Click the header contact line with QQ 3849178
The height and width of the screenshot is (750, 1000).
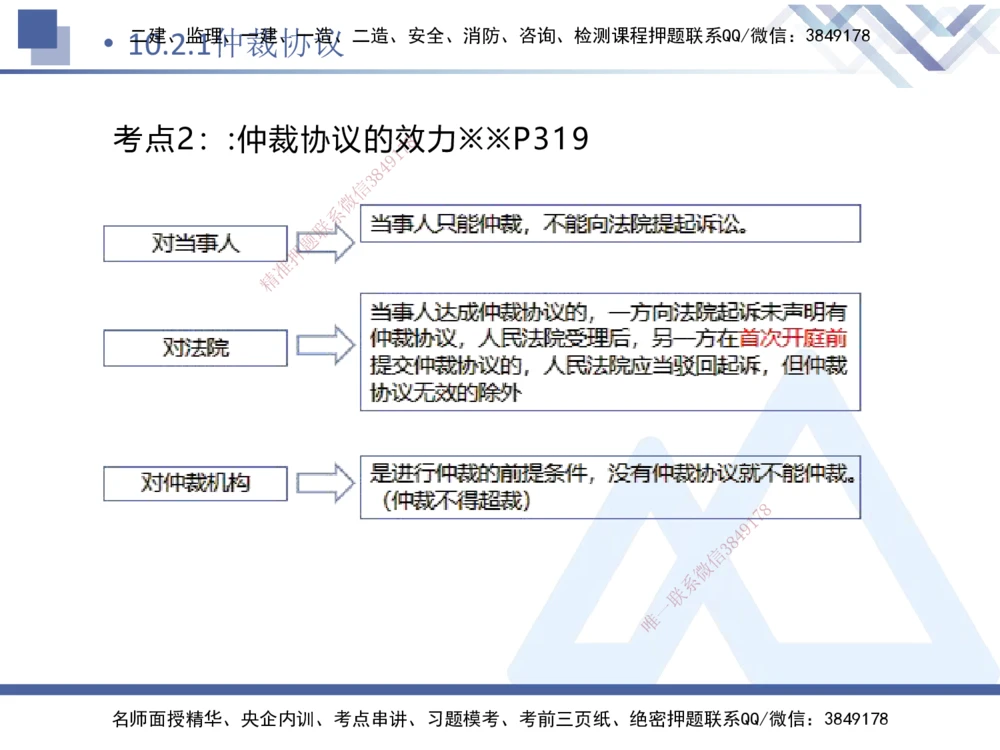pos(600,35)
